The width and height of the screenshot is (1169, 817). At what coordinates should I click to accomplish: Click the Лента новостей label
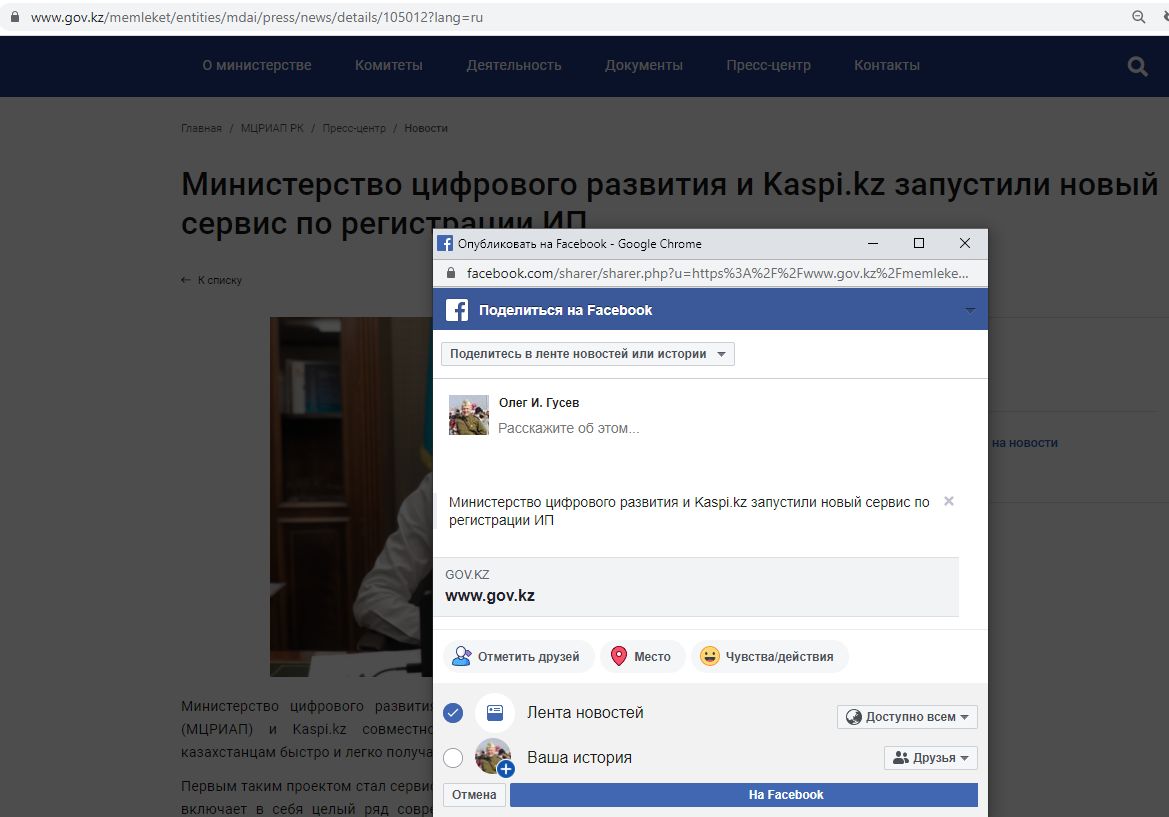[x=585, y=713]
